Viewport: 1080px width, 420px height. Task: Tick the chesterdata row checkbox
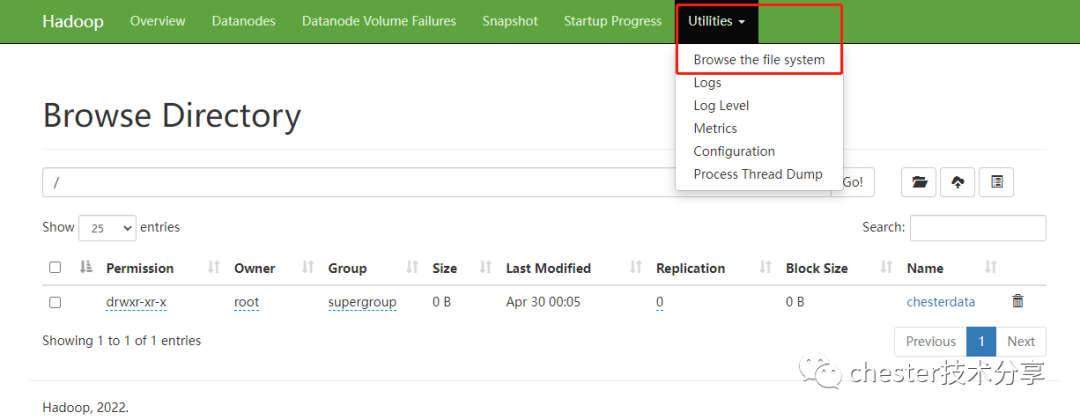(x=55, y=302)
